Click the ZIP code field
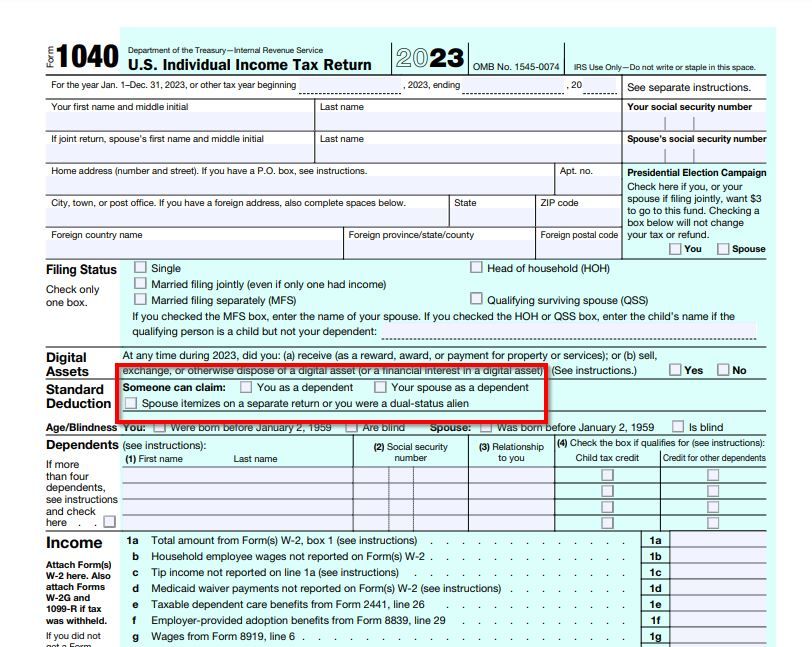The width and height of the screenshot is (812, 647). point(578,218)
